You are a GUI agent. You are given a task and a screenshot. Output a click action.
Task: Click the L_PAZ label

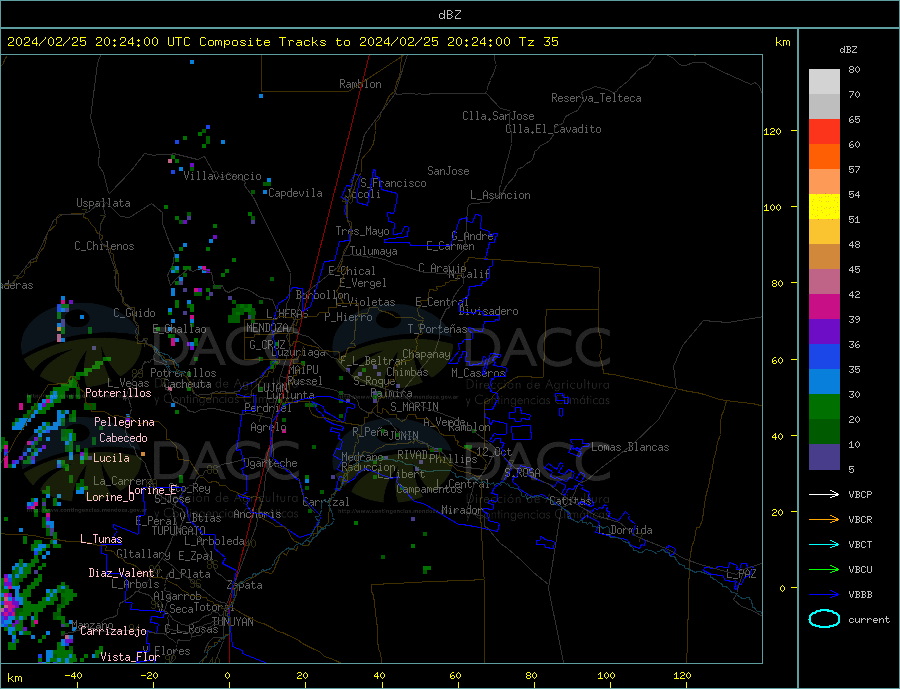coord(741,574)
